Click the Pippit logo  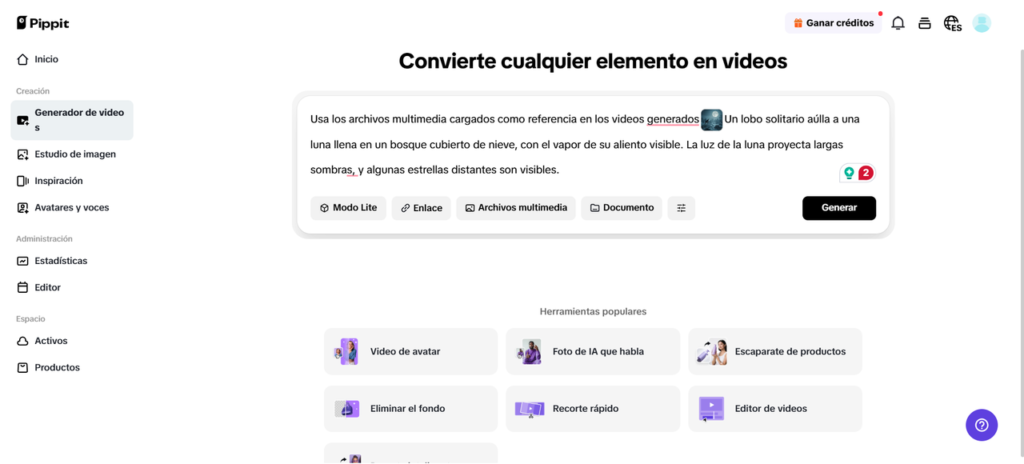(43, 23)
